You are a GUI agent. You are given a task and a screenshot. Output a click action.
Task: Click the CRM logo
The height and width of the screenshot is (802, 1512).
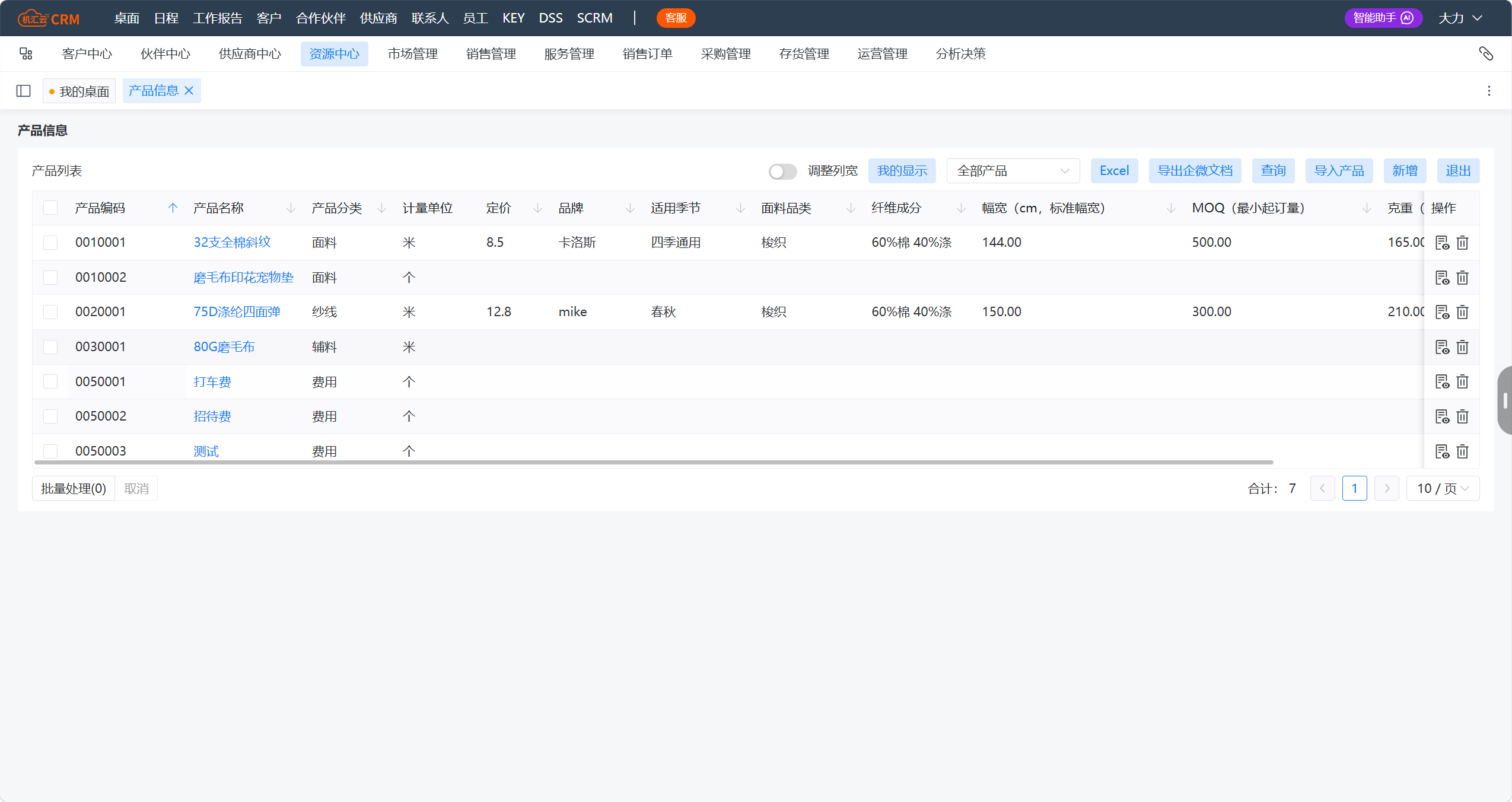coord(49,18)
